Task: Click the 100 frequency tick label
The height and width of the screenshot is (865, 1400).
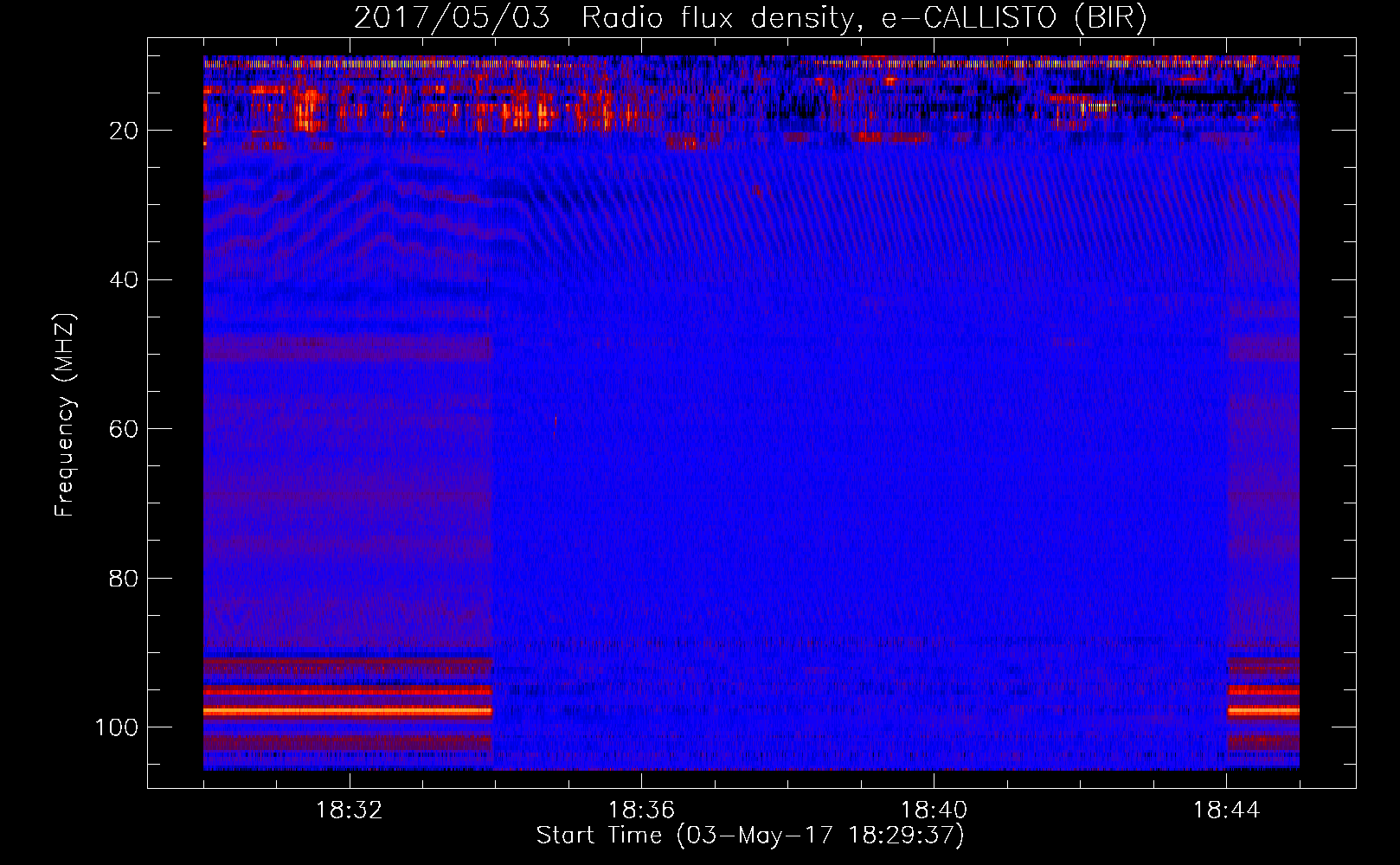Action: tap(117, 727)
